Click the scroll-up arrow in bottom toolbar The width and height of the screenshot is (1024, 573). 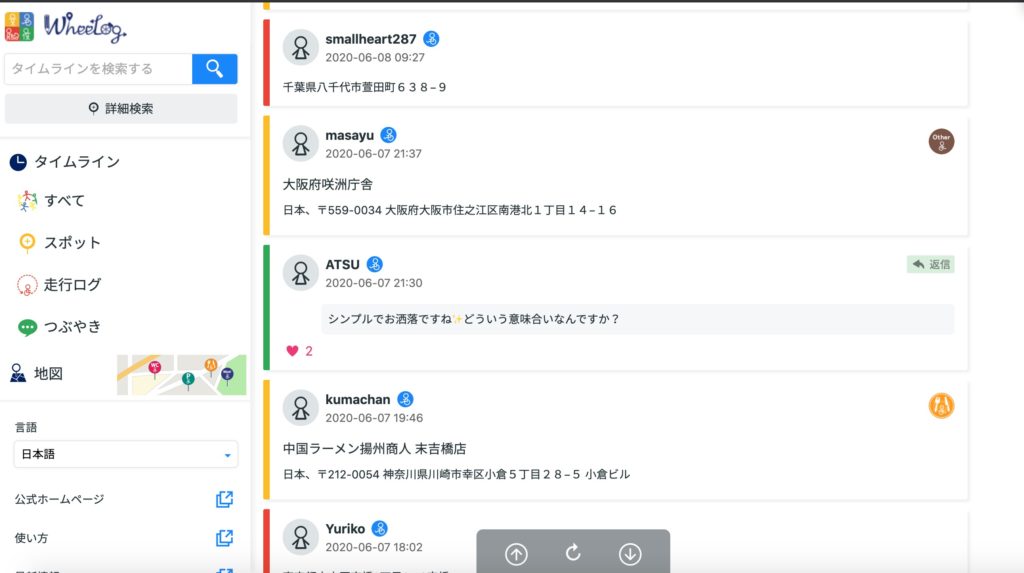[x=516, y=554]
